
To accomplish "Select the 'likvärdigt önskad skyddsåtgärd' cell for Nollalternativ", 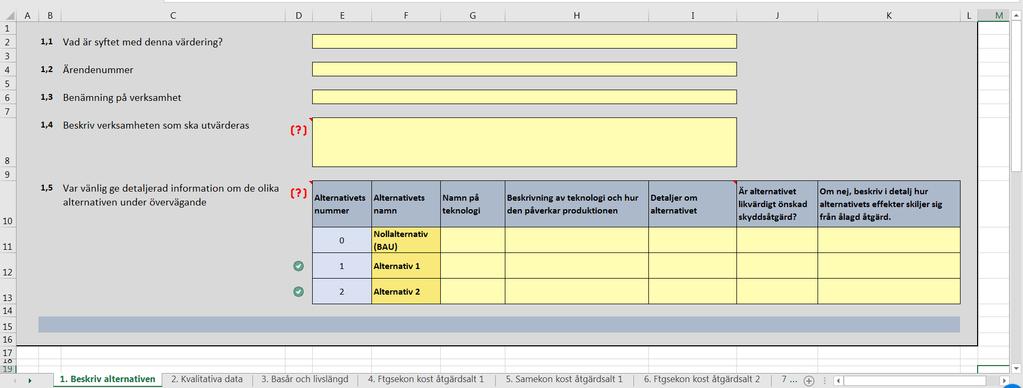I will coord(777,240).
